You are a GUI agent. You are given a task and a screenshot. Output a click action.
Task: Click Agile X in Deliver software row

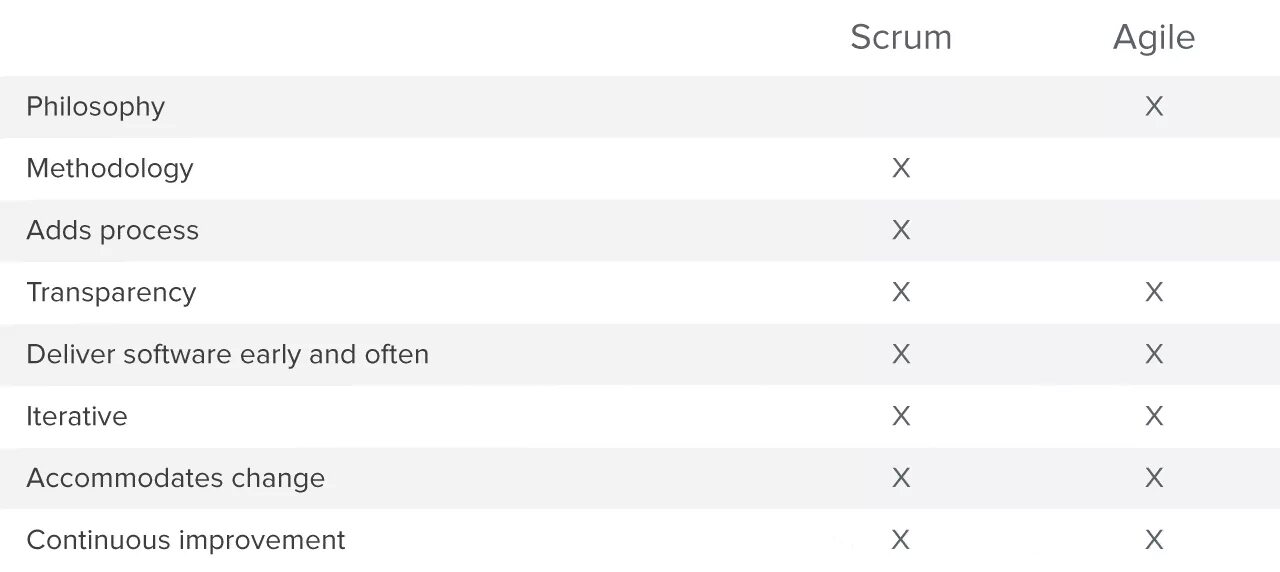pos(1153,354)
